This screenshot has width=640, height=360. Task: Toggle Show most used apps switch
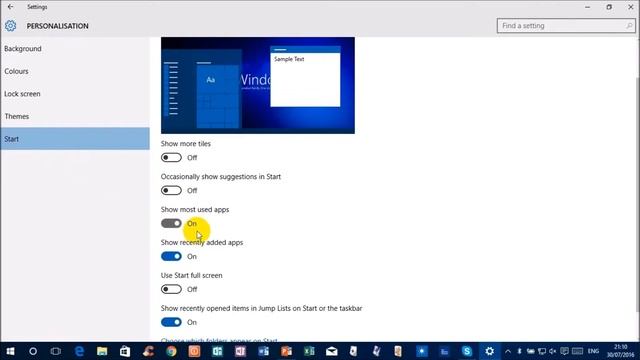coord(171,223)
